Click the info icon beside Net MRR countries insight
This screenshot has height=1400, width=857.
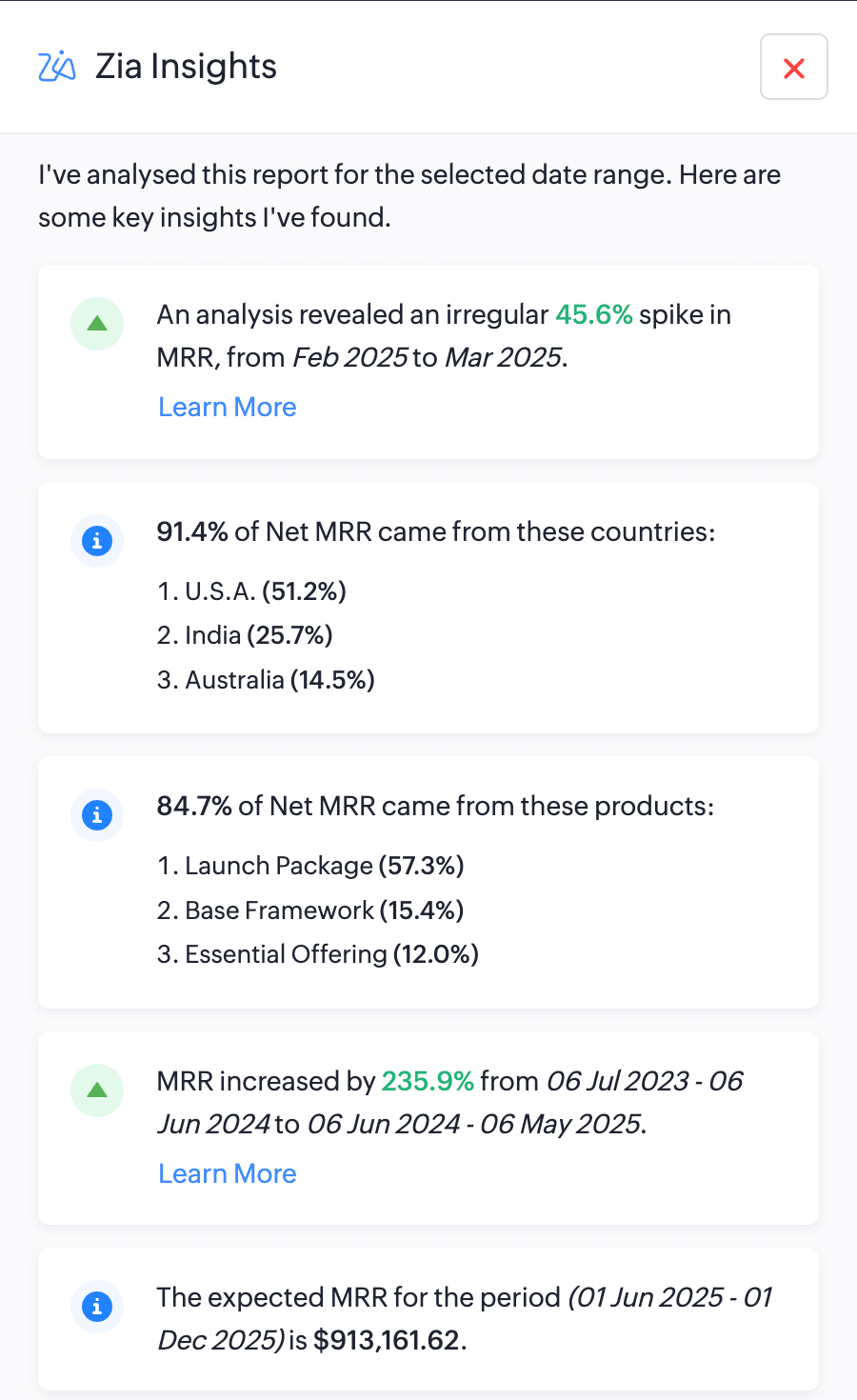(96, 541)
